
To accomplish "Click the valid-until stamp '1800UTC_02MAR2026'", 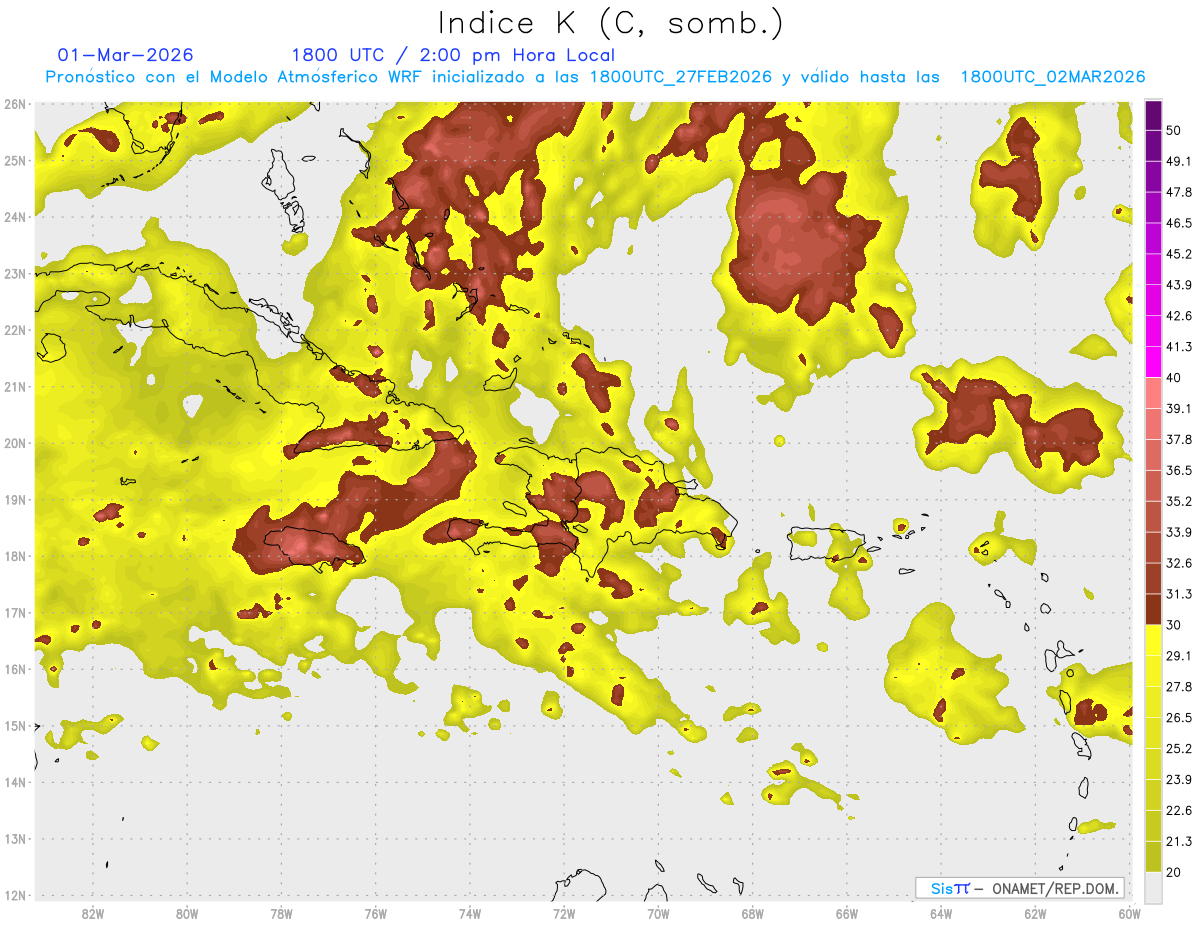I will tap(1053, 77).
